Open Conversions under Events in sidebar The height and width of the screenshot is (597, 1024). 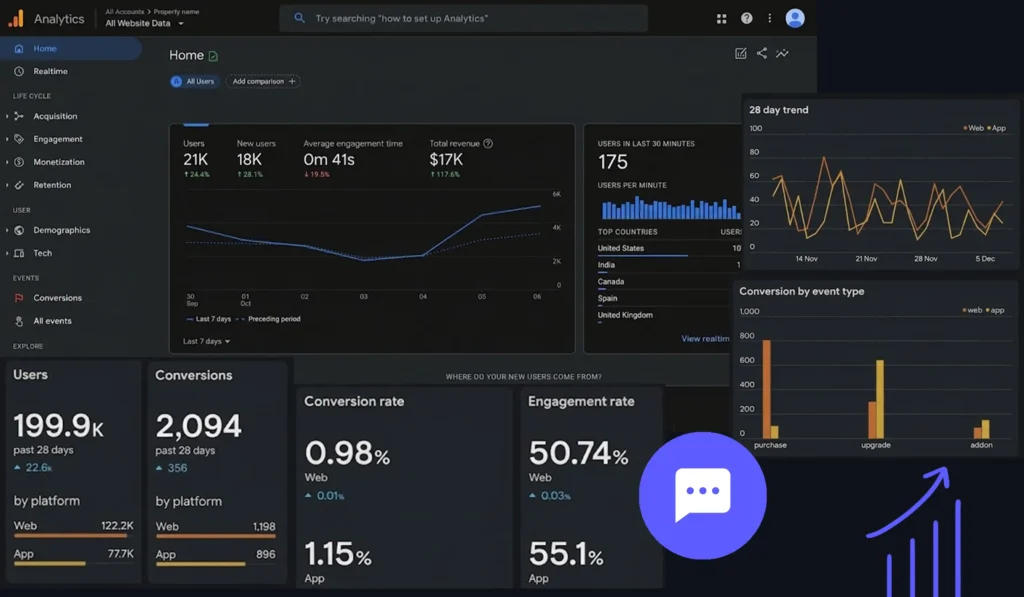[57, 298]
